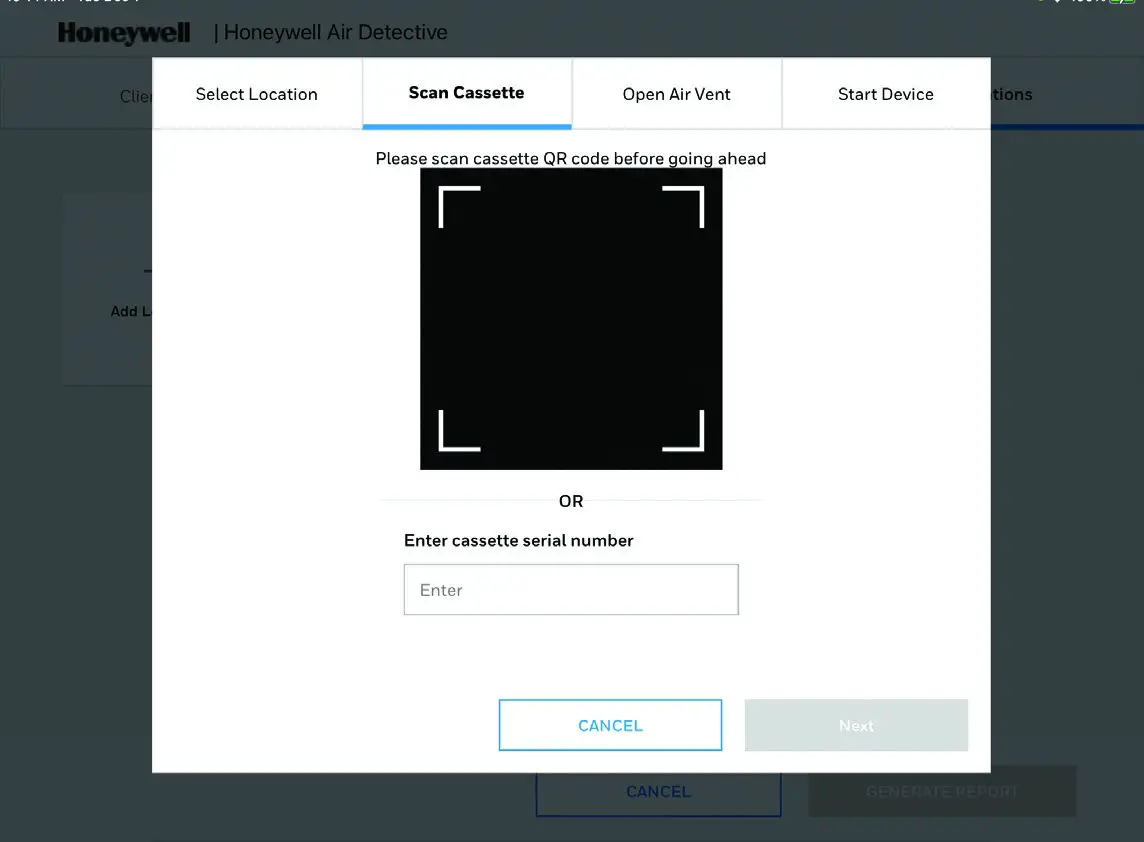Tap the QR code scanner viewfinder
The height and width of the screenshot is (842, 1144).
tap(571, 319)
